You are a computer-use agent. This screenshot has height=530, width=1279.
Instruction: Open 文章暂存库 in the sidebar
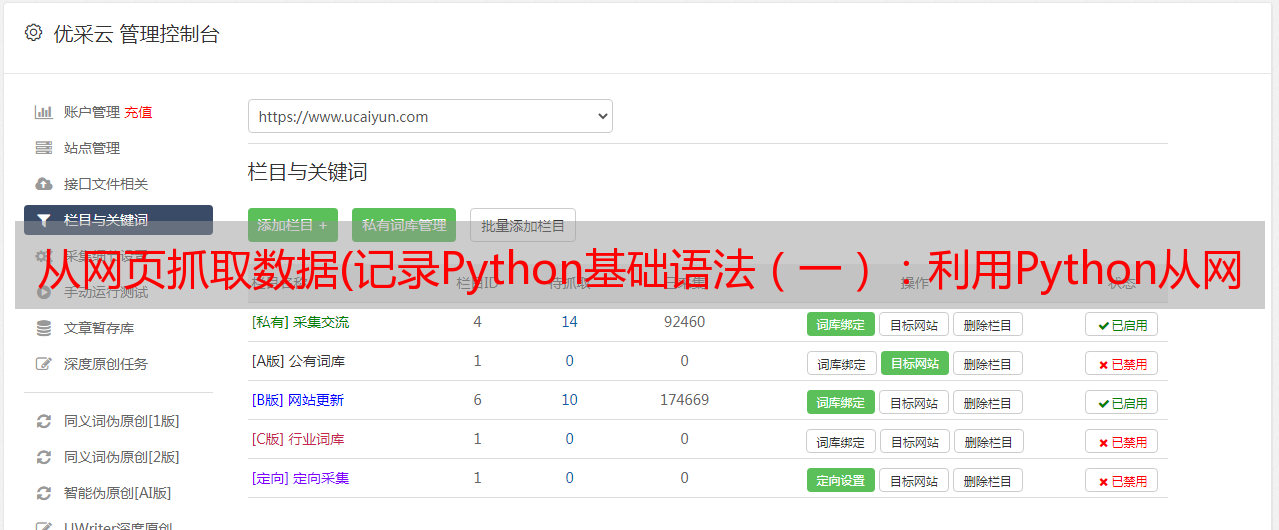[x=99, y=328]
